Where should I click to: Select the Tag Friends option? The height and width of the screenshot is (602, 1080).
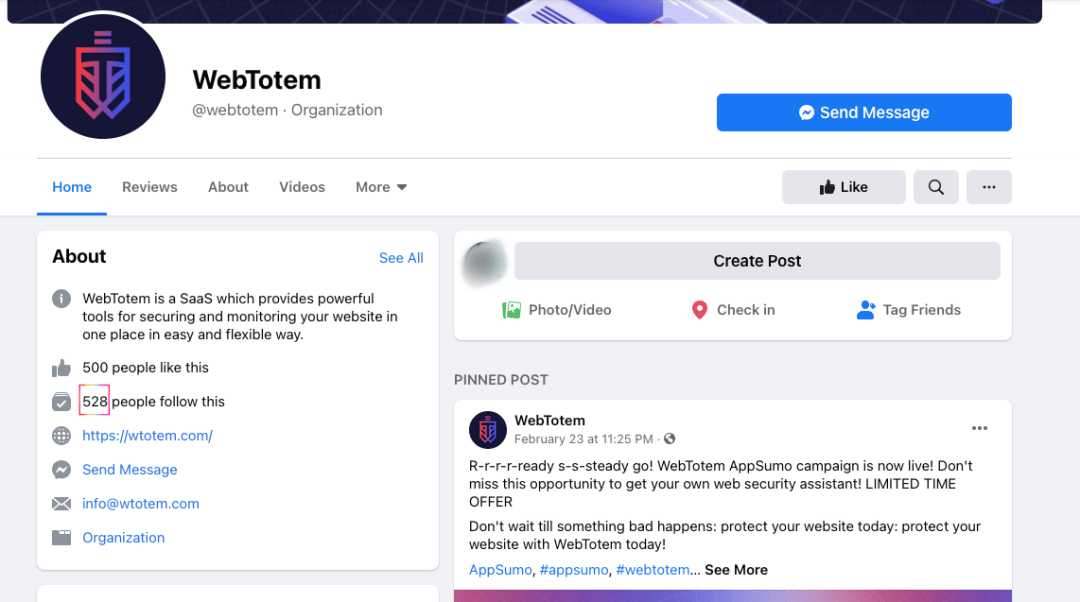click(908, 310)
